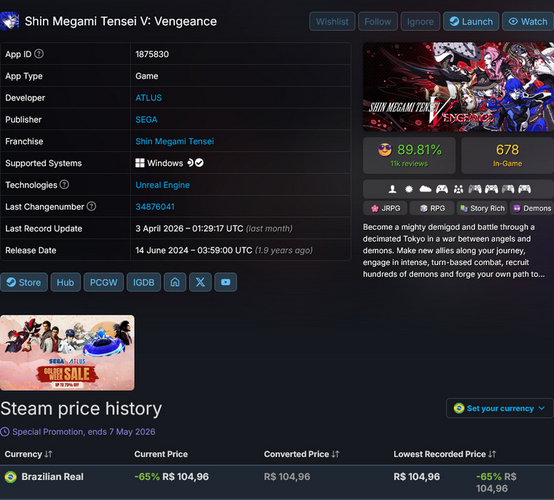Sort the table by Currency column

click(28, 454)
